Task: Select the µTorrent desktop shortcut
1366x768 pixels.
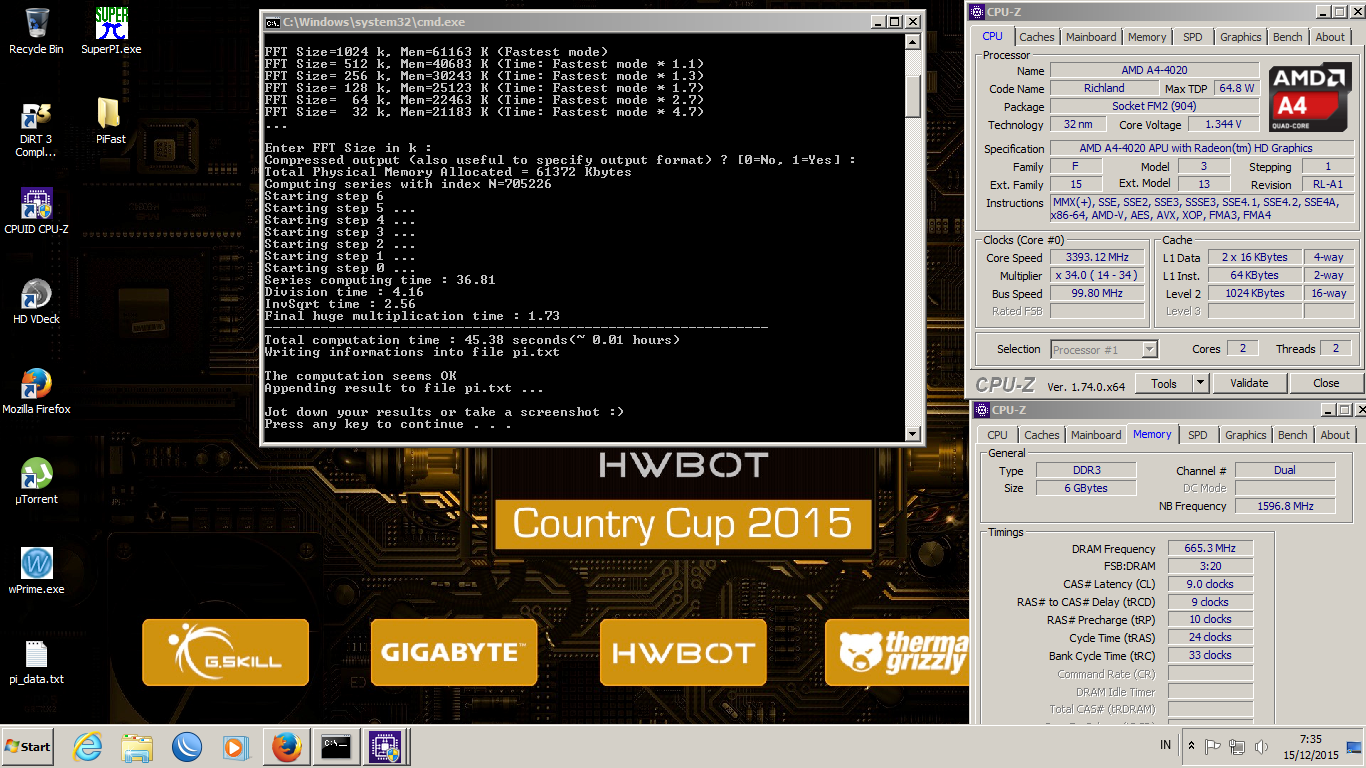Action: (36, 480)
